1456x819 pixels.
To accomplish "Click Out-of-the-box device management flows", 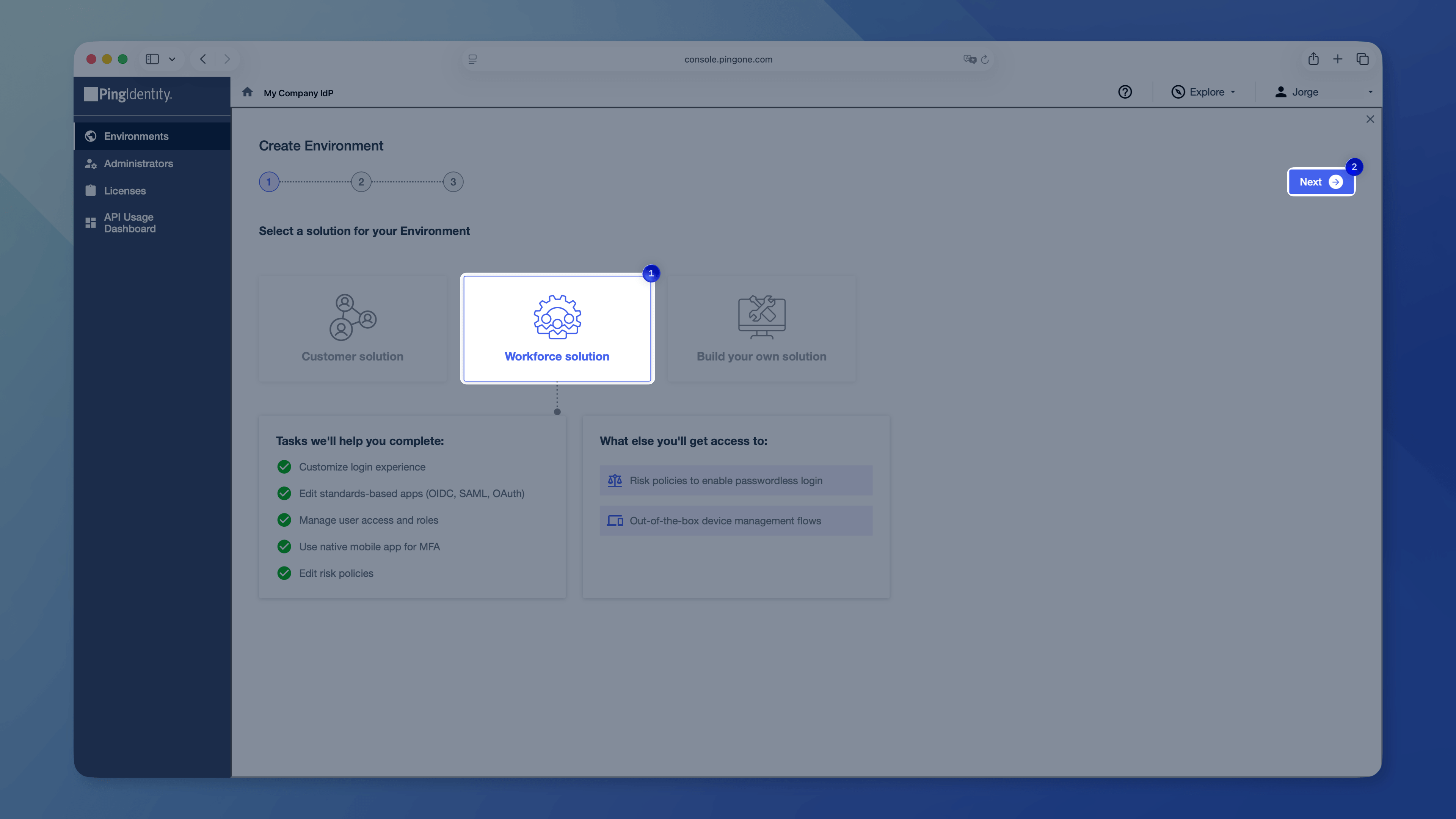I will coord(736,521).
